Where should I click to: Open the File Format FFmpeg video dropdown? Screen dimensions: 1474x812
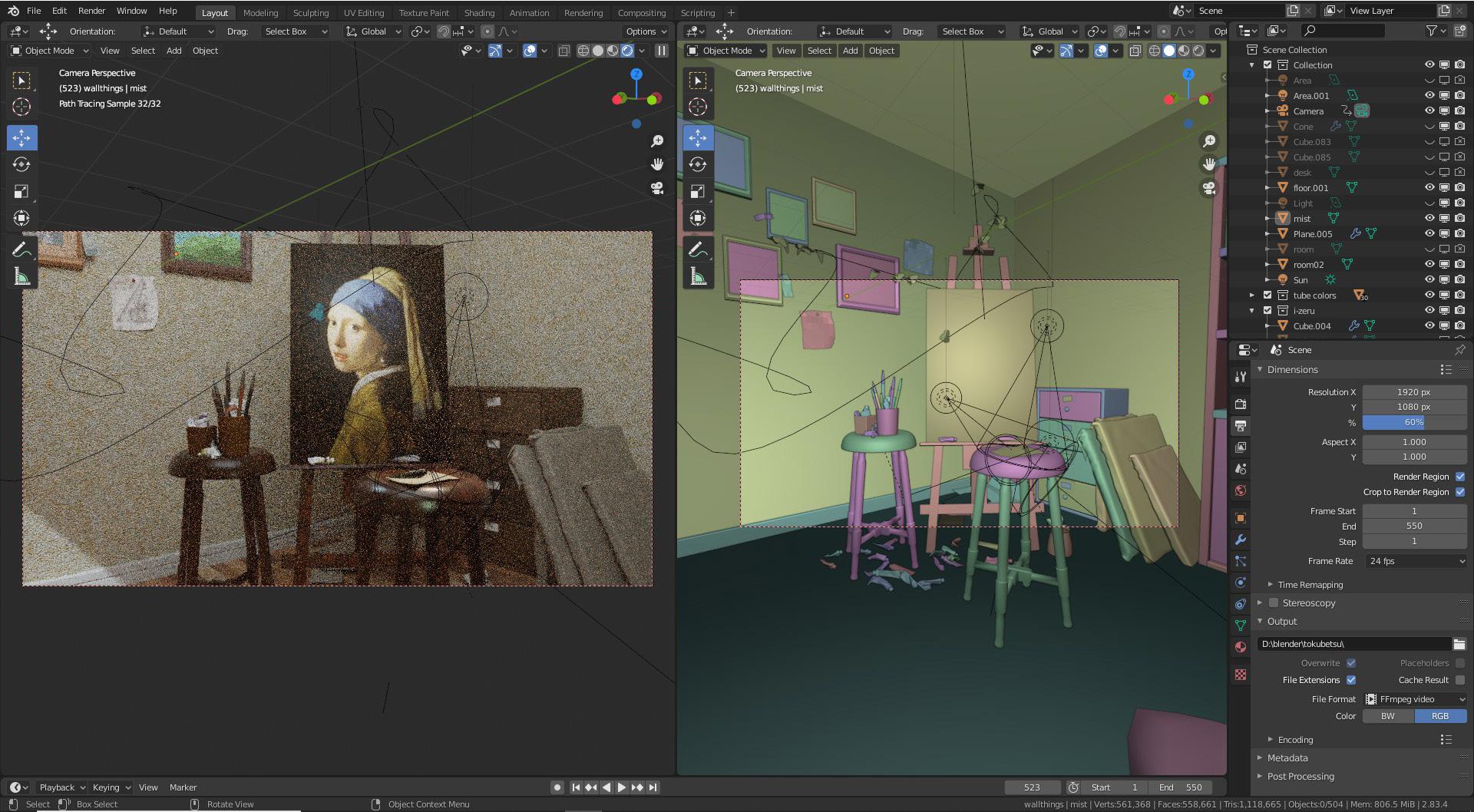1415,699
